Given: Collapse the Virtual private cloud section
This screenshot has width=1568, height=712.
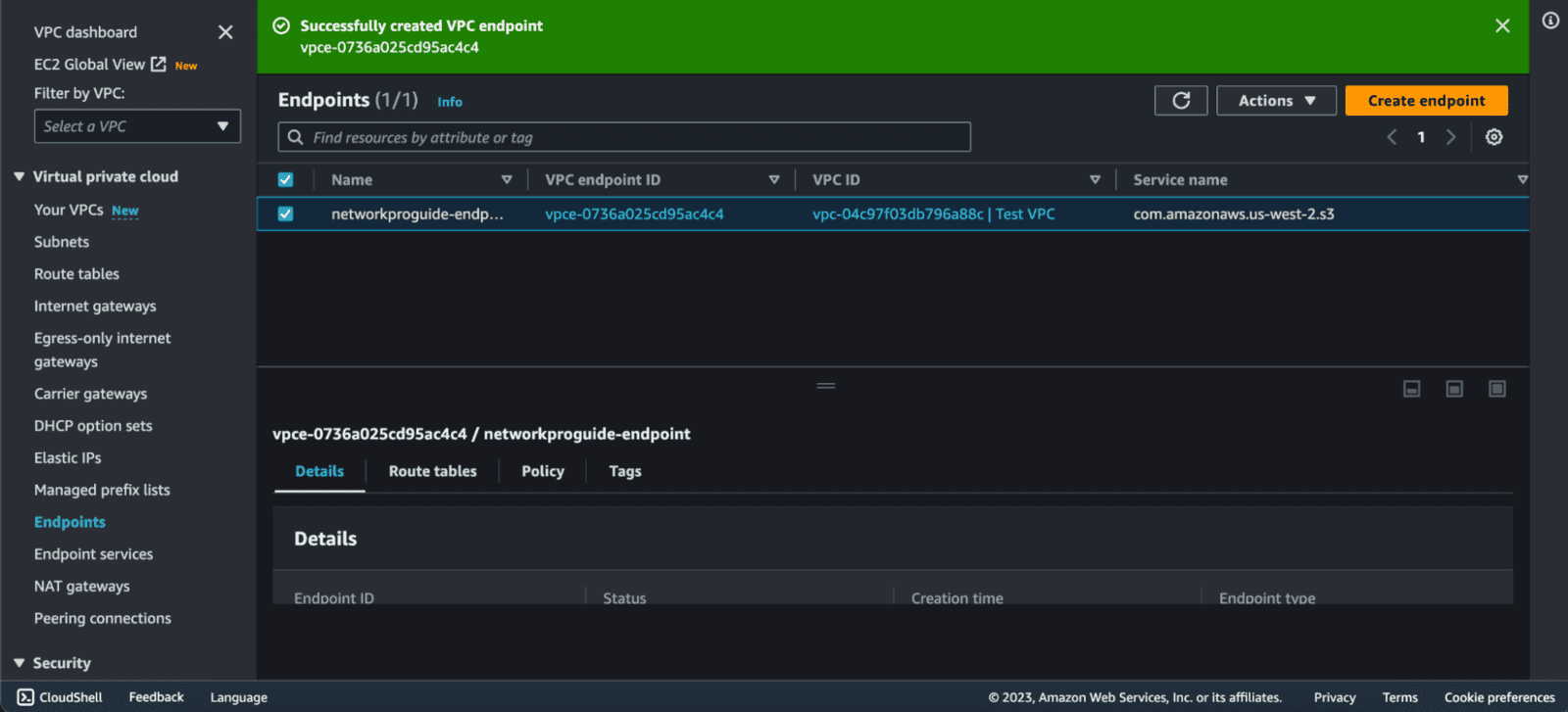Looking at the screenshot, I should pyautogui.click(x=20, y=176).
